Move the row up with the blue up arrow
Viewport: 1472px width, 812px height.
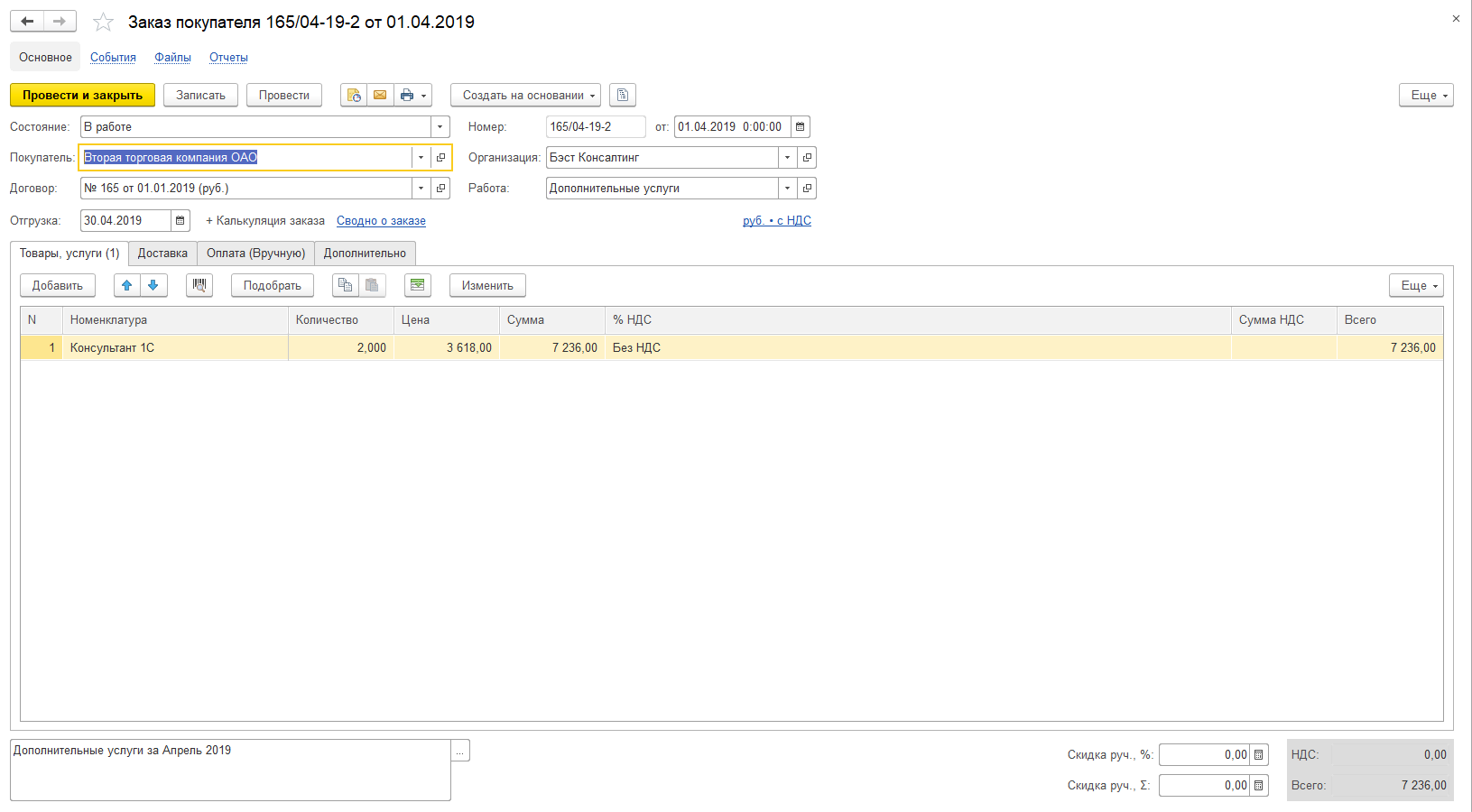127,286
